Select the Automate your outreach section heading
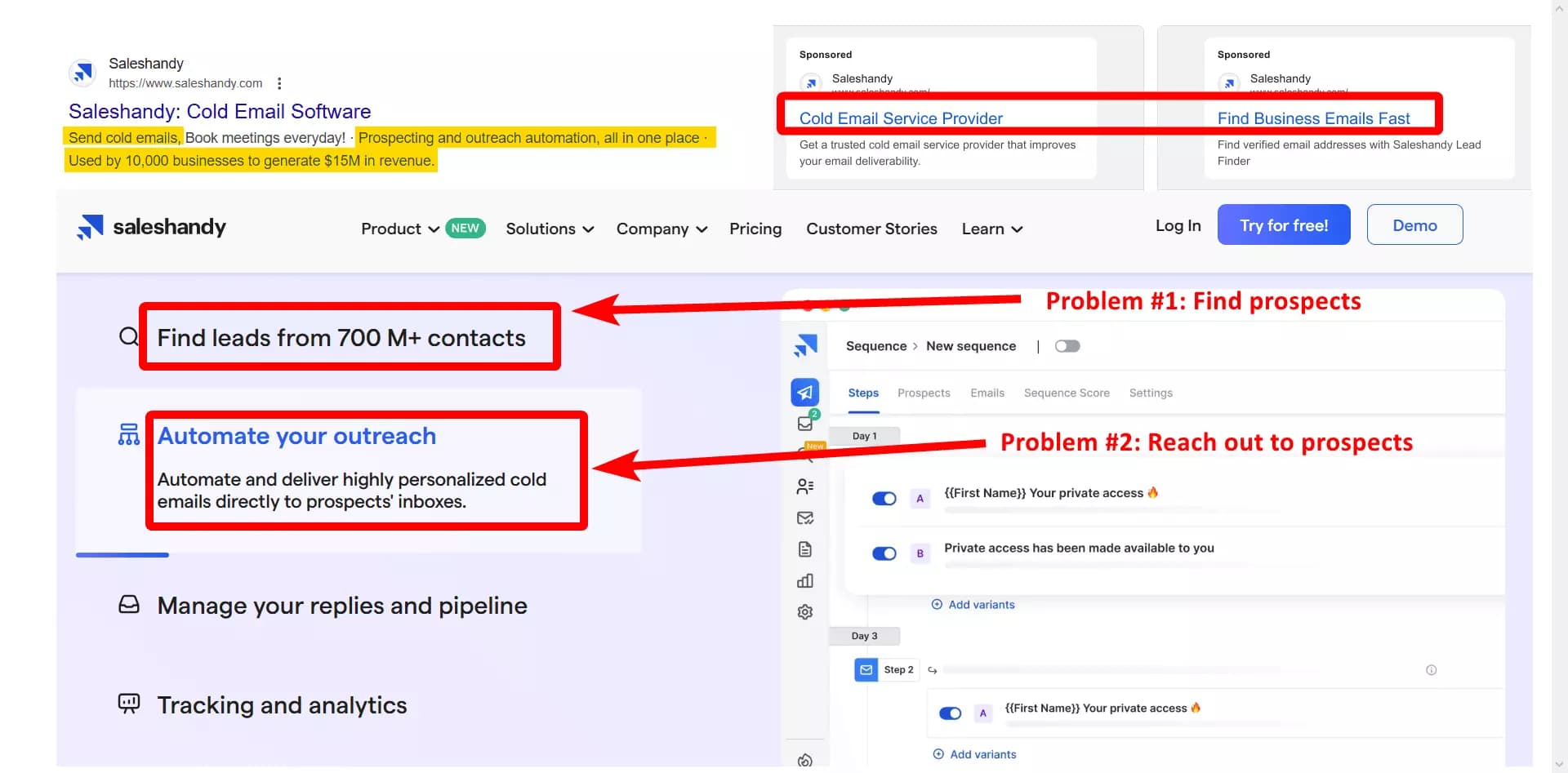This screenshot has width=1568, height=773. [x=296, y=436]
